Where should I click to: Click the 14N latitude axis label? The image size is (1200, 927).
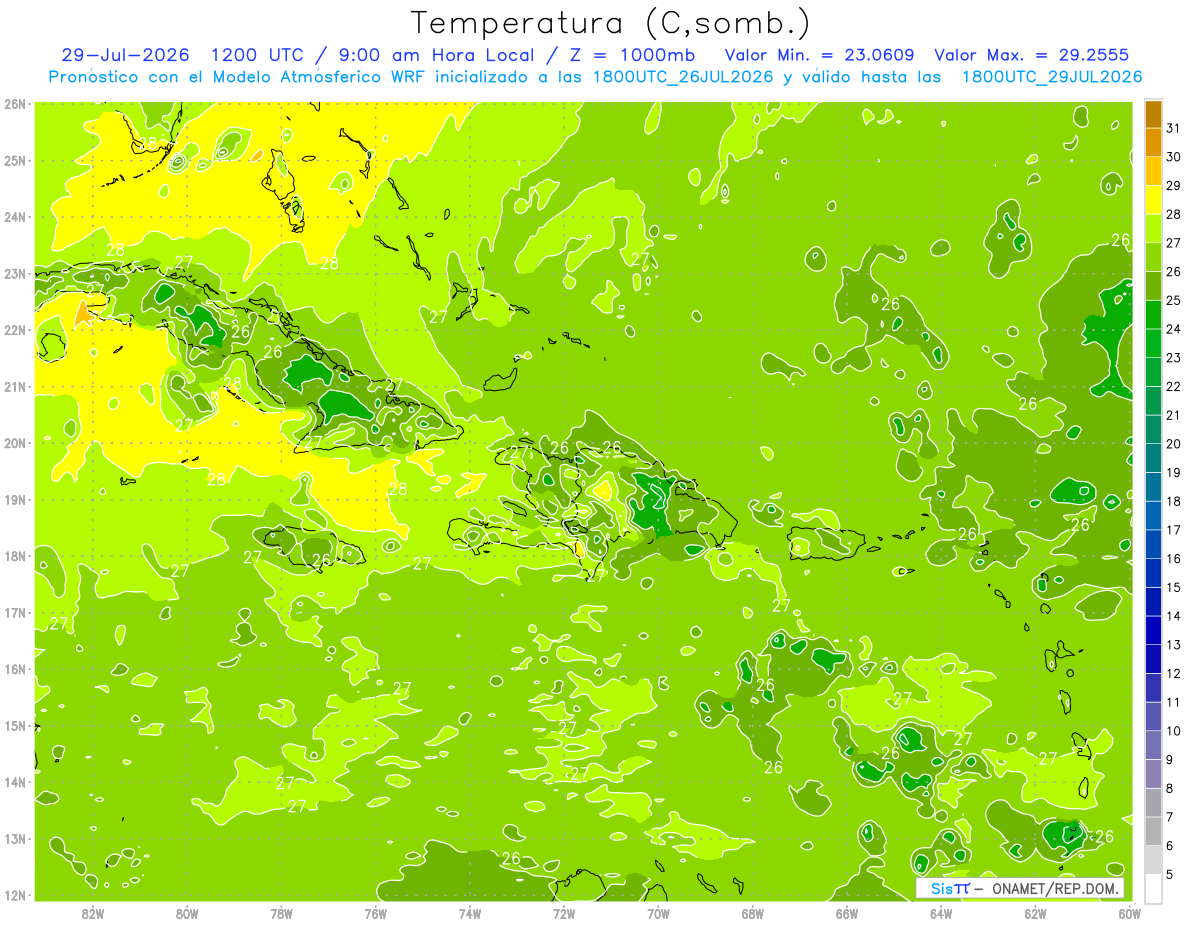click(15, 782)
